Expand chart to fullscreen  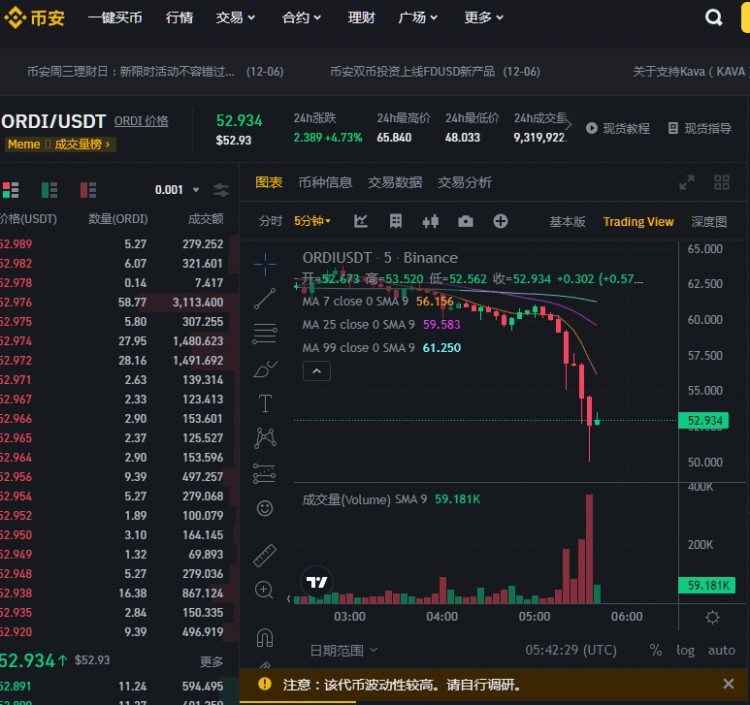click(687, 182)
